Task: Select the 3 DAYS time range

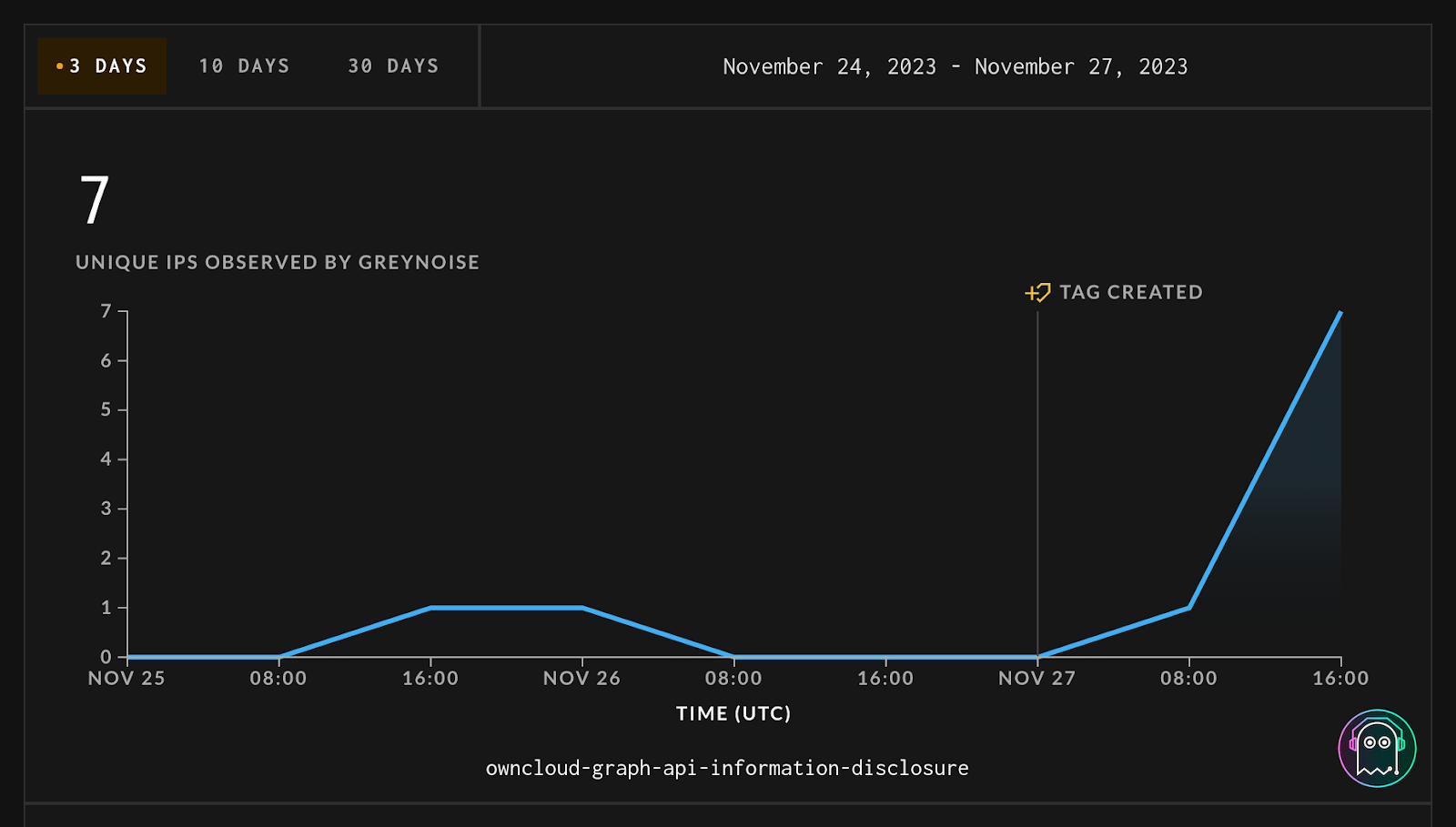Action: (102, 66)
